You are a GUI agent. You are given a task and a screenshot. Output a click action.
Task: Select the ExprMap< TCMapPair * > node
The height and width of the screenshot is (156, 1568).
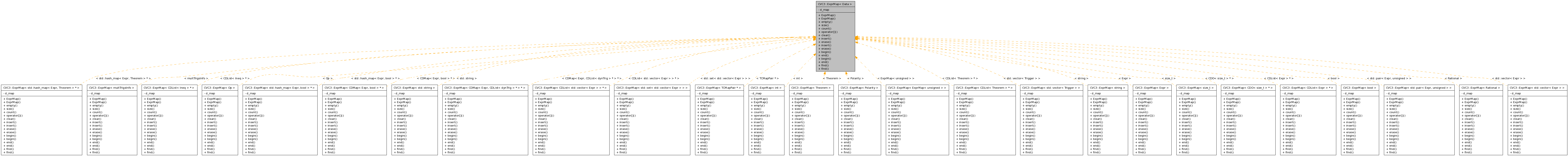719,88
